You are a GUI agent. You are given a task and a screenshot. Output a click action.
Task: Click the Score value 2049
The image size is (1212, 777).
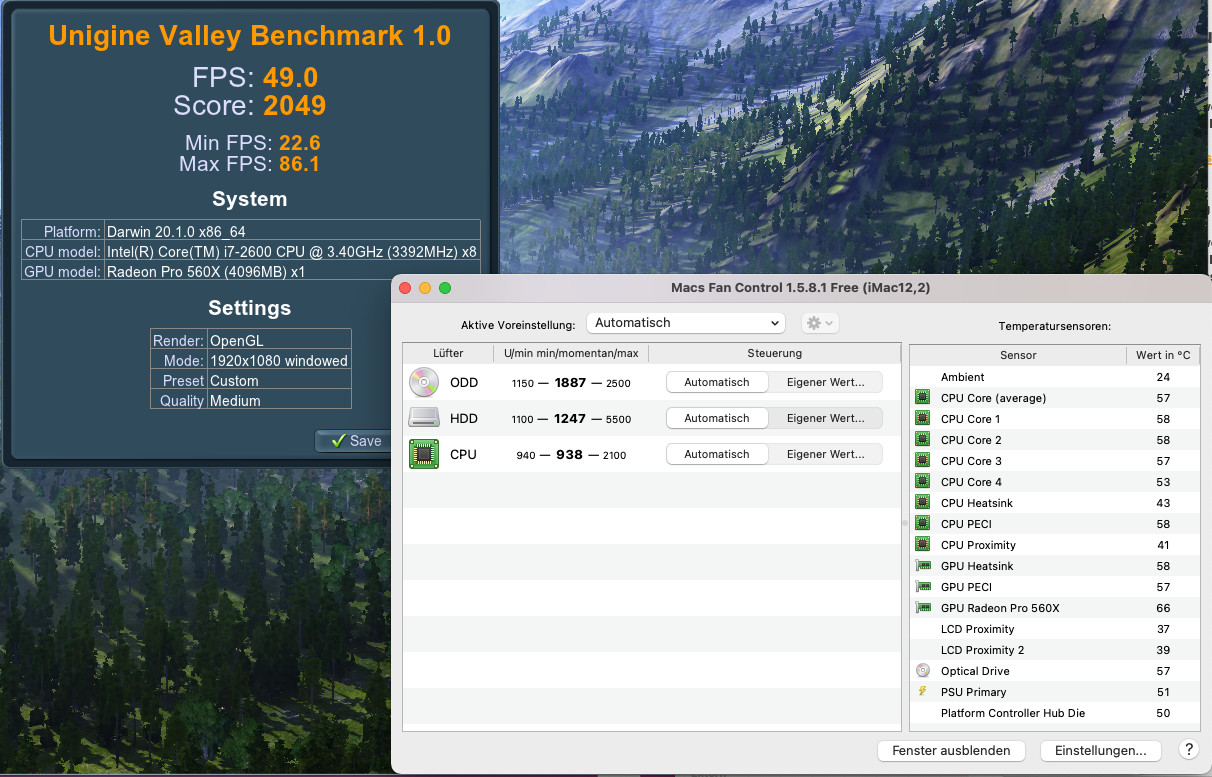295,105
